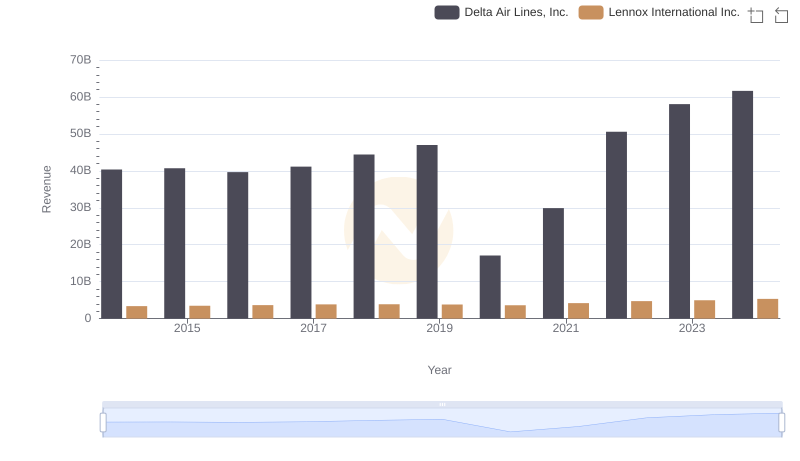Click the zoom area select icon
This screenshot has height=461, width=800.
coord(756,15)
